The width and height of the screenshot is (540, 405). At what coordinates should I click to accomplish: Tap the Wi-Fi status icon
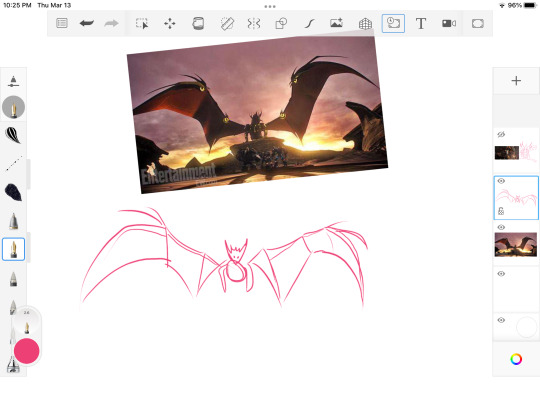(x=502, y=5)
